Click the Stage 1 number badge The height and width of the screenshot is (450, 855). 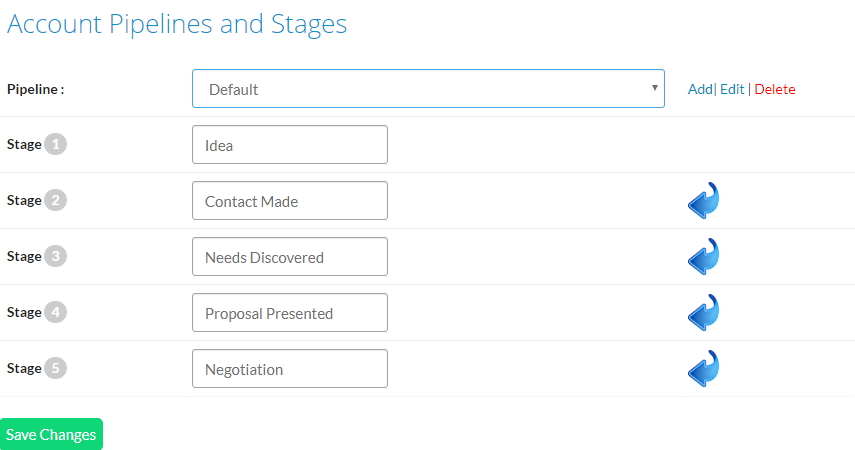pyautogui.click(x=56, y=145)
